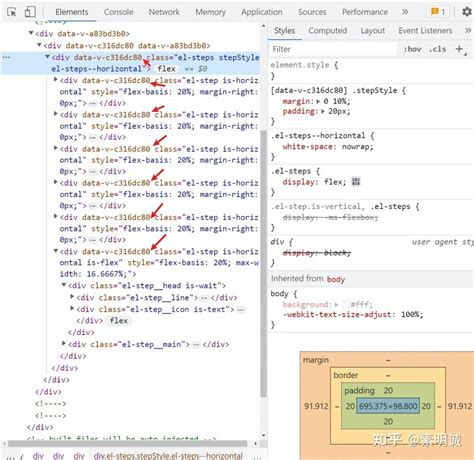Switch to the Console tab
Image resolution: width=474 pixels, height=460 pixels.
coord(118,12)
